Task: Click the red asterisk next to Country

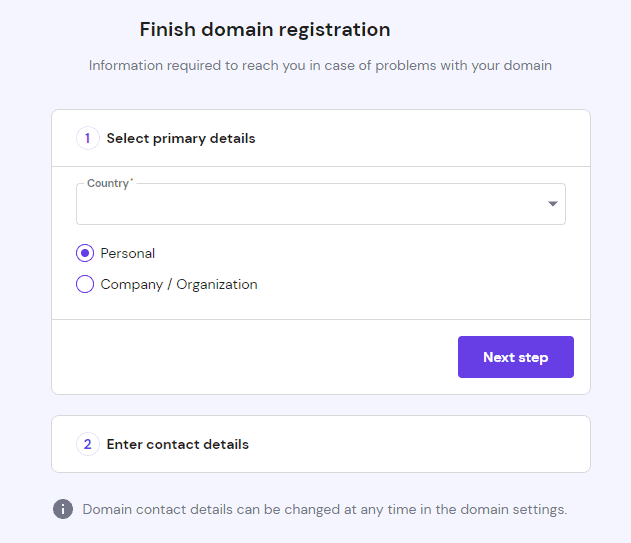Action: click(132, 180)
